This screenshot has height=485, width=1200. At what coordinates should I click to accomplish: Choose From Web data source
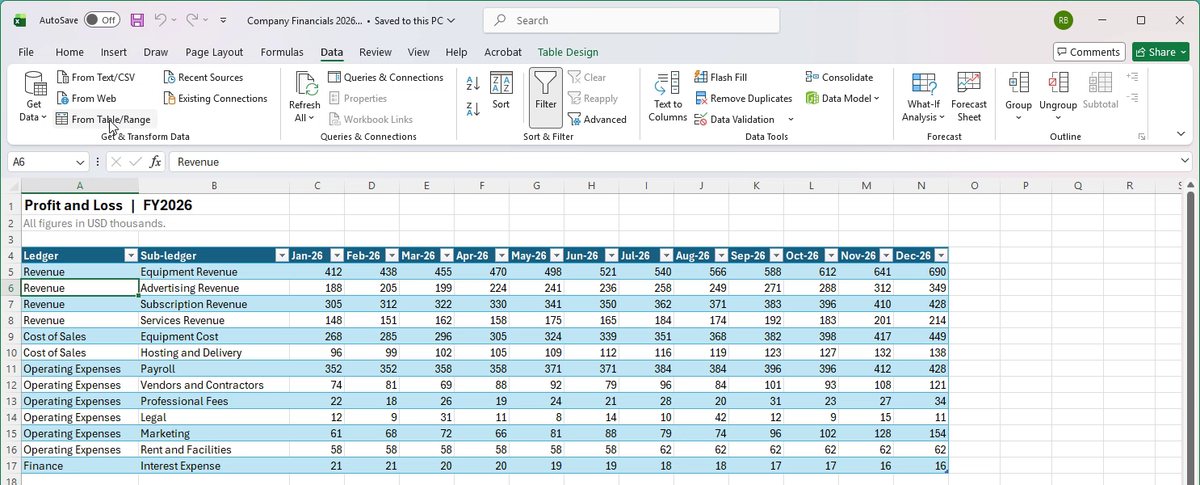point(86,98)
